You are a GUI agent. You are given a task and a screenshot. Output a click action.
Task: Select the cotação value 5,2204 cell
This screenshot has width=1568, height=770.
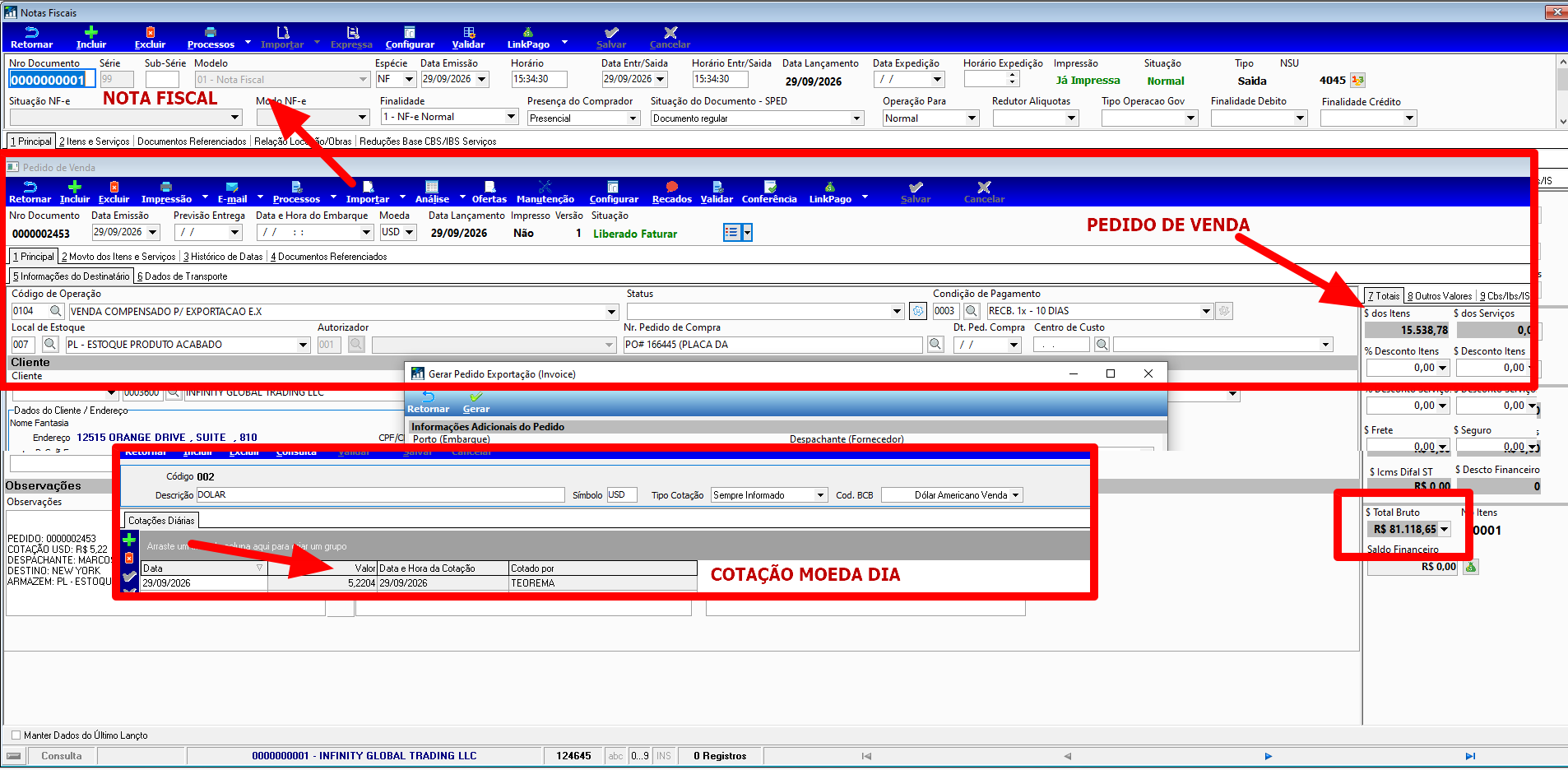point(322,582)
